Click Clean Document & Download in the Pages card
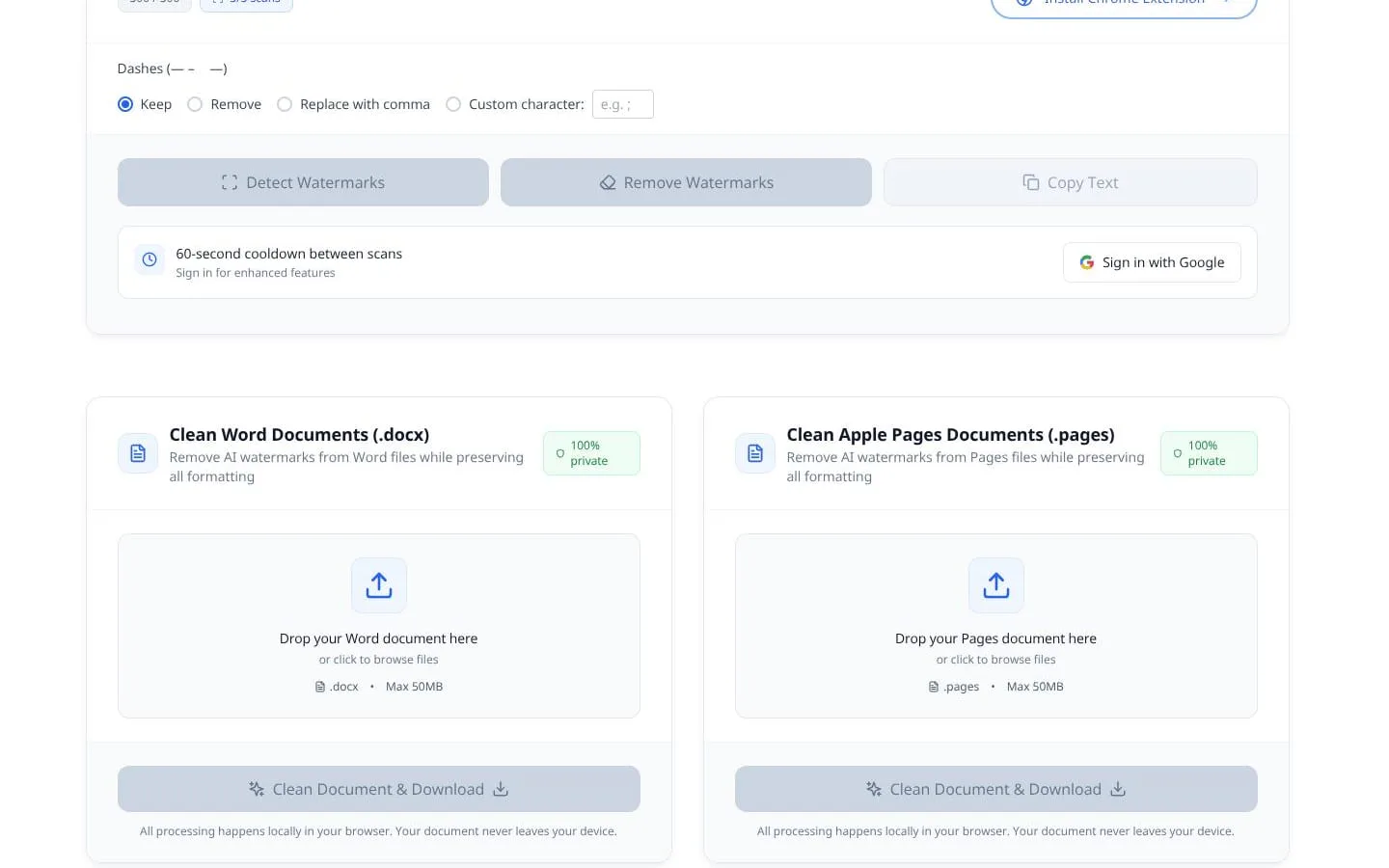Image resolution: width=1389 pixels, height=868 pixels. 996,789
